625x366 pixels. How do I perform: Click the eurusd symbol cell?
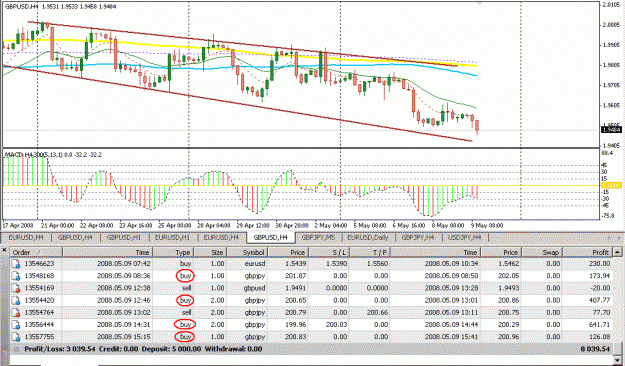click(x=255, y=264)
